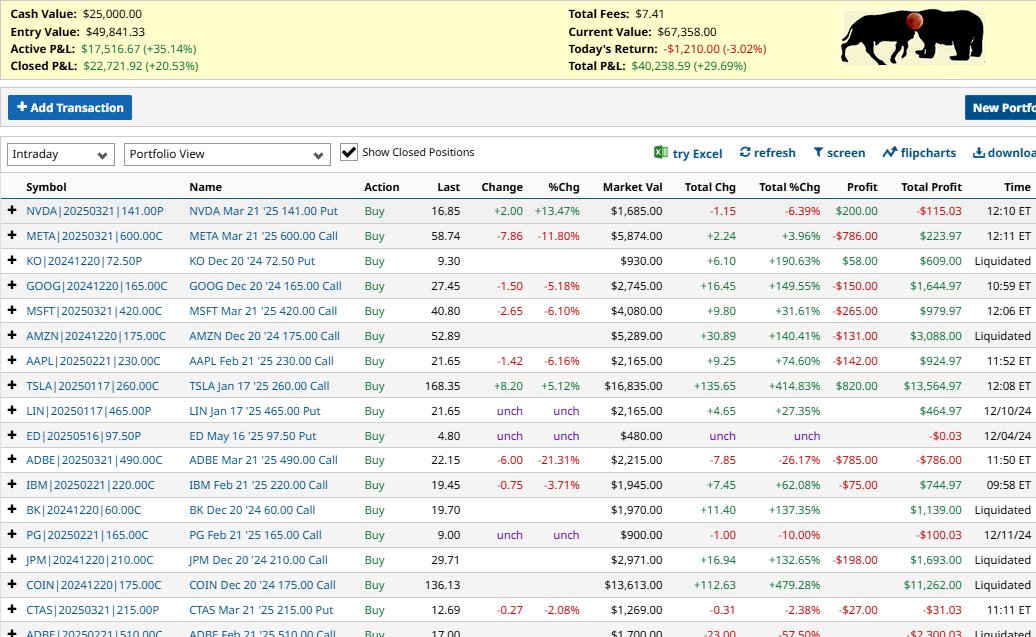Viewport: 1036px width, 637px height.
Task: Open the COIN|20241220|175.00C symbol link
Action: click(x=94, y=585)
